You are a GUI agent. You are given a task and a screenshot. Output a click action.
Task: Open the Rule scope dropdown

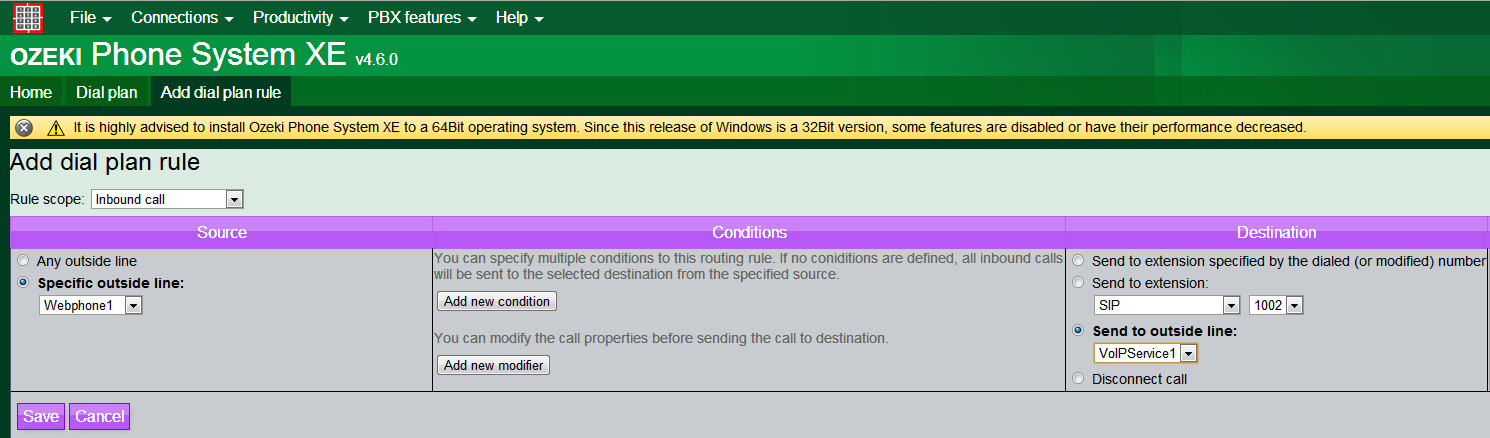[x=167, y=199]
